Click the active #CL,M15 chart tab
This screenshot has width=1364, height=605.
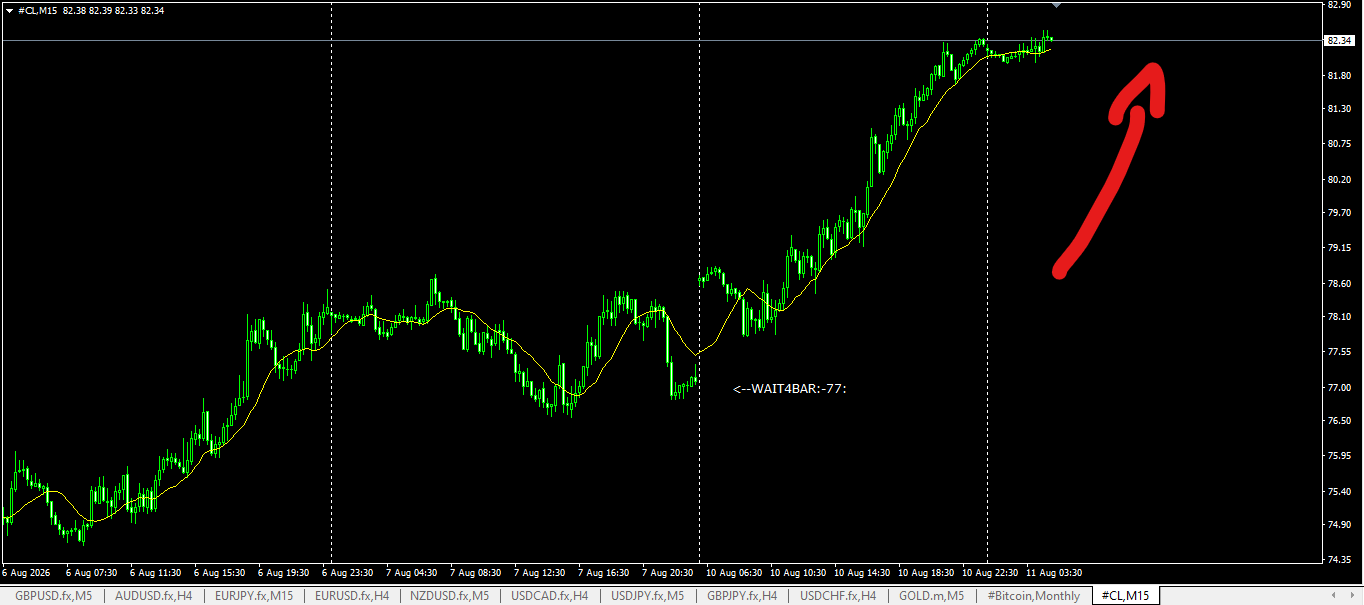(1125, 596)
